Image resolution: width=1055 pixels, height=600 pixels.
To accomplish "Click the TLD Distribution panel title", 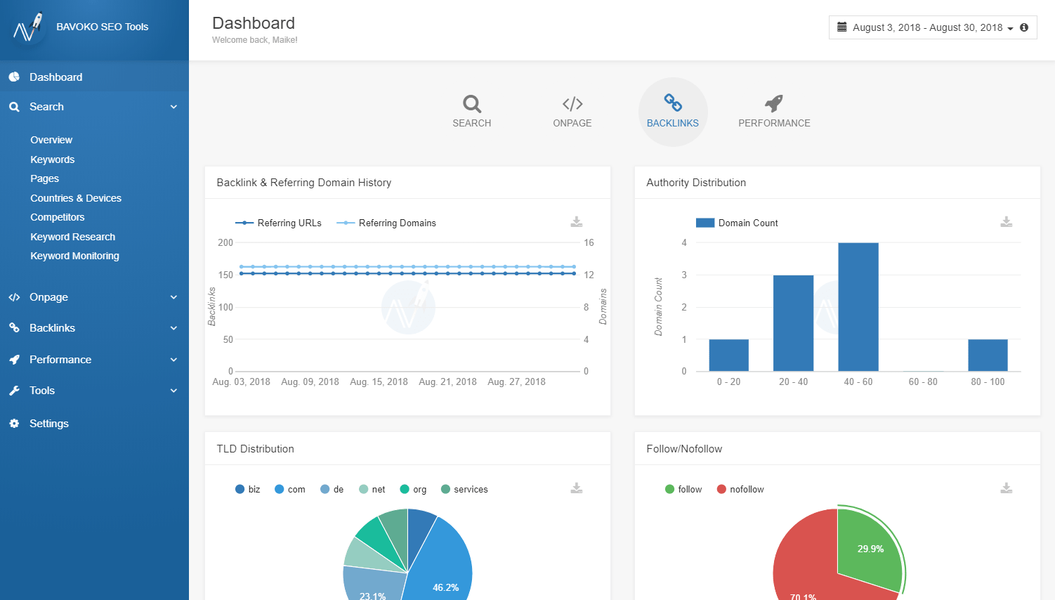I will point(255,449).
